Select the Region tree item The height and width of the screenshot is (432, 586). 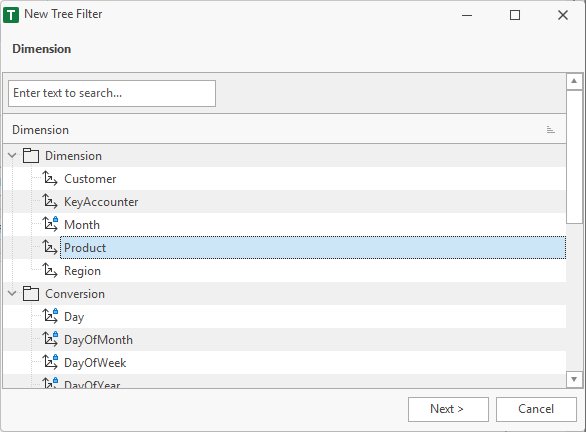pyautogui.click(x=82, y=271)
